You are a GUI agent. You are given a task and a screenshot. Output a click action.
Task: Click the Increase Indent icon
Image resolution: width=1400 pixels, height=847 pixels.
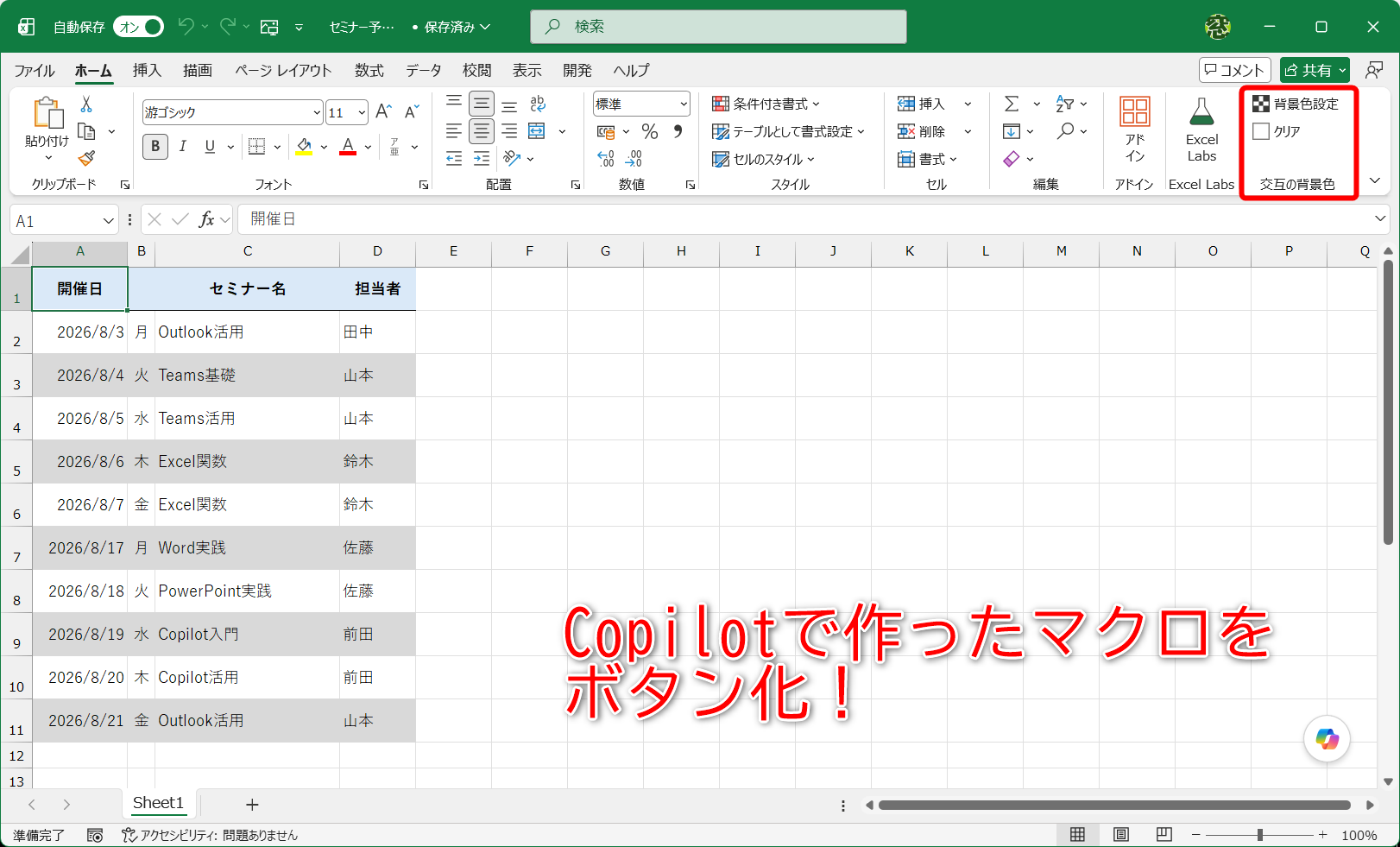[482, 158]
